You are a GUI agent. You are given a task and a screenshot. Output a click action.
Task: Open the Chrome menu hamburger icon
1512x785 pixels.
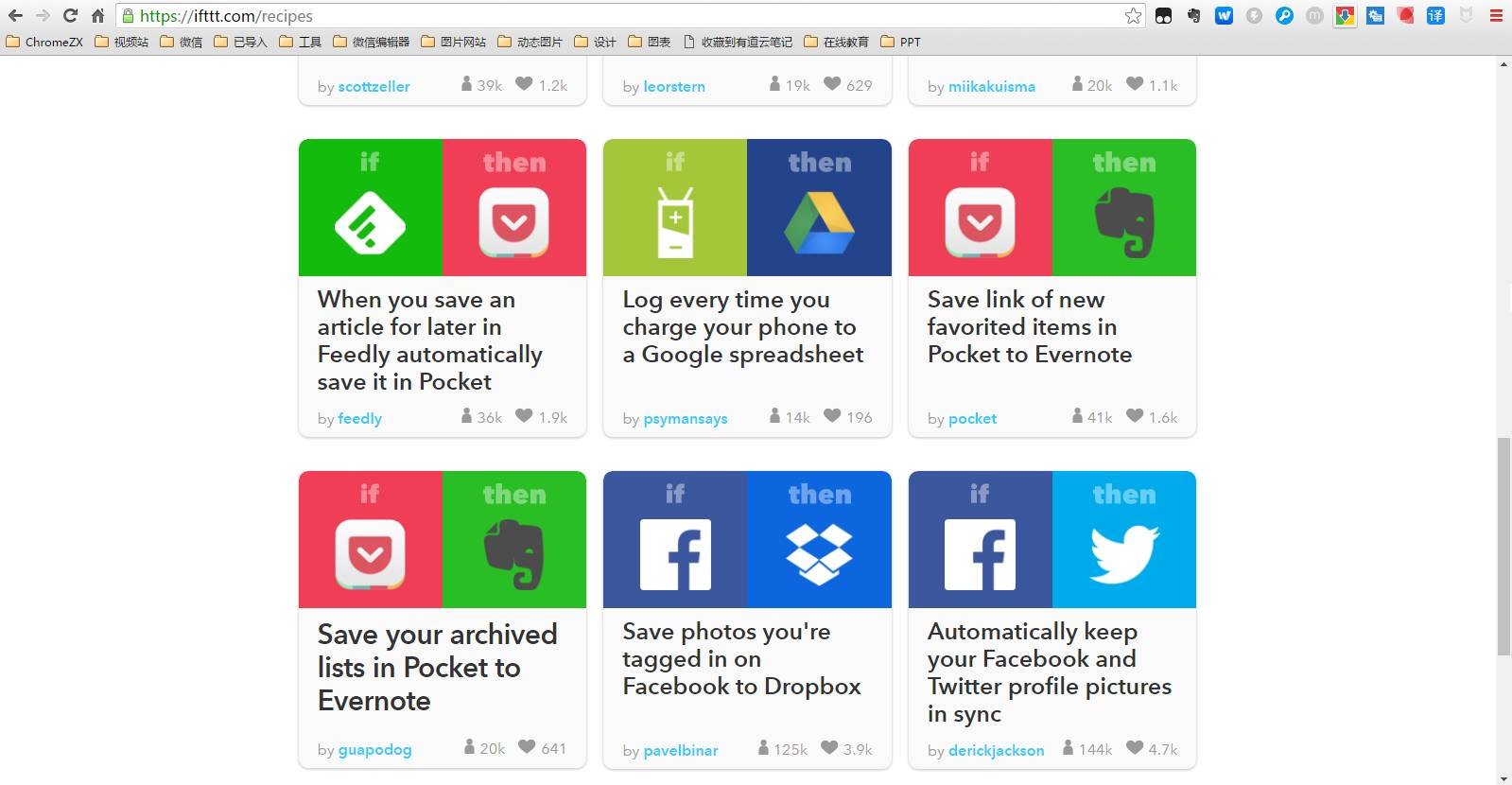(1496, 15)
